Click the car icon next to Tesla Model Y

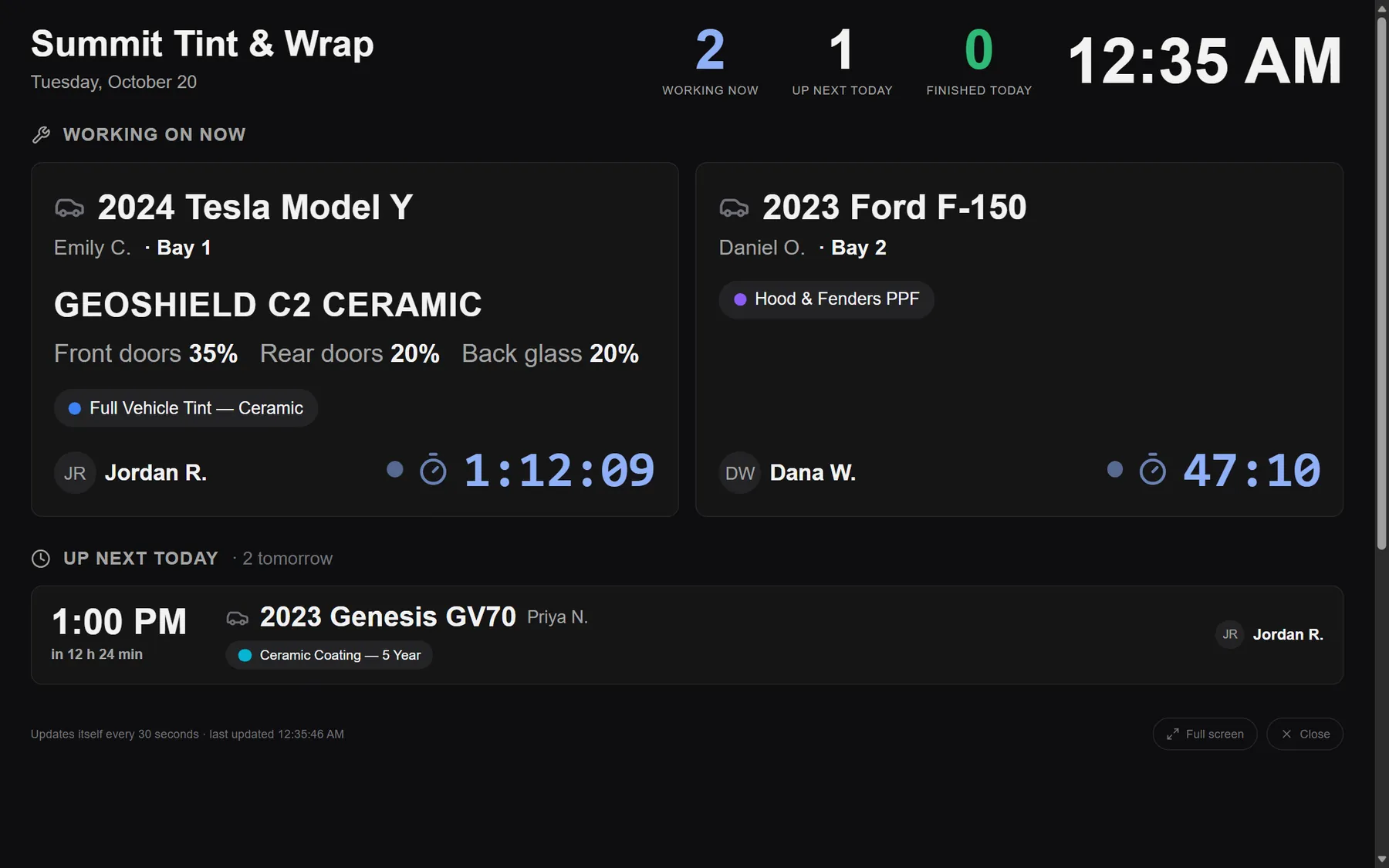69,208
